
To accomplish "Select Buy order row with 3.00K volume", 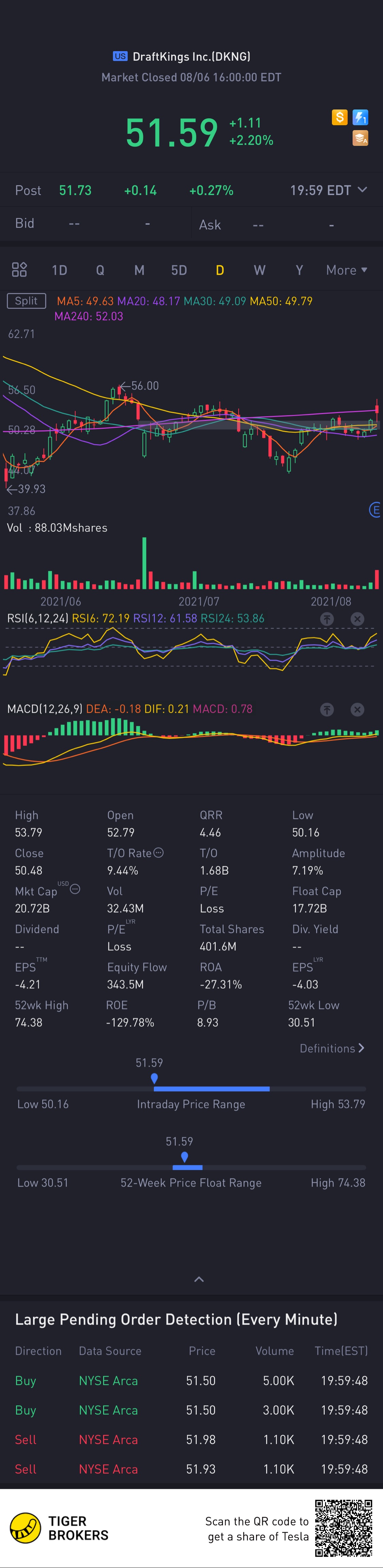I will 191,1411.
